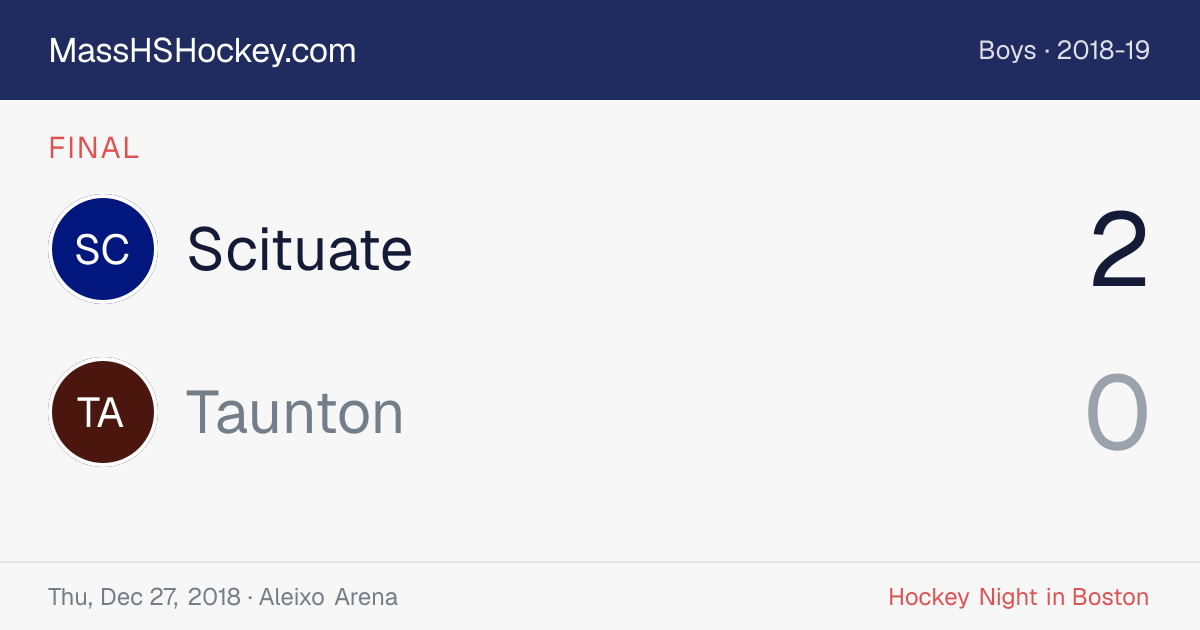View the Taunton team name

pos(295,412)
